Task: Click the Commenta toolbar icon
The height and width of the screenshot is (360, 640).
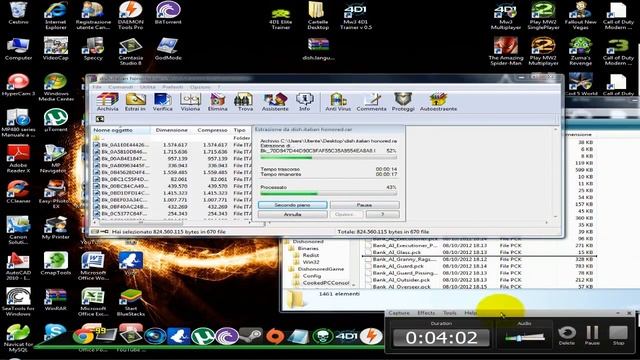Action: (x=371, y=102)
